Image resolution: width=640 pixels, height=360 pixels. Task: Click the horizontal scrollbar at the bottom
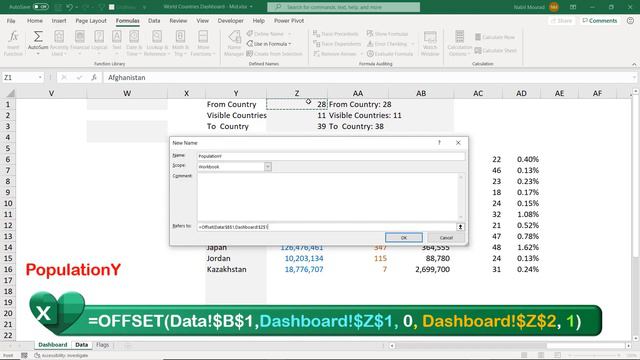pos(511,346)
